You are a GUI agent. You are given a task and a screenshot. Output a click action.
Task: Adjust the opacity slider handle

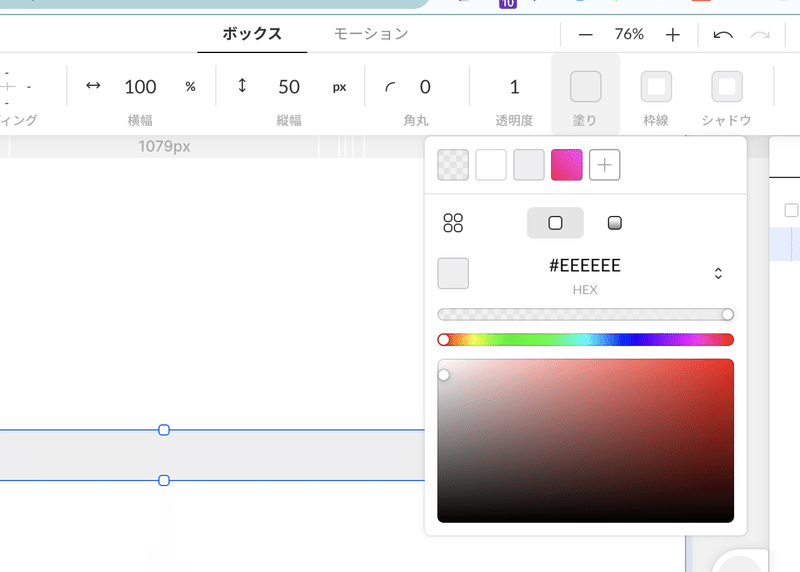(x=728, y=314)
